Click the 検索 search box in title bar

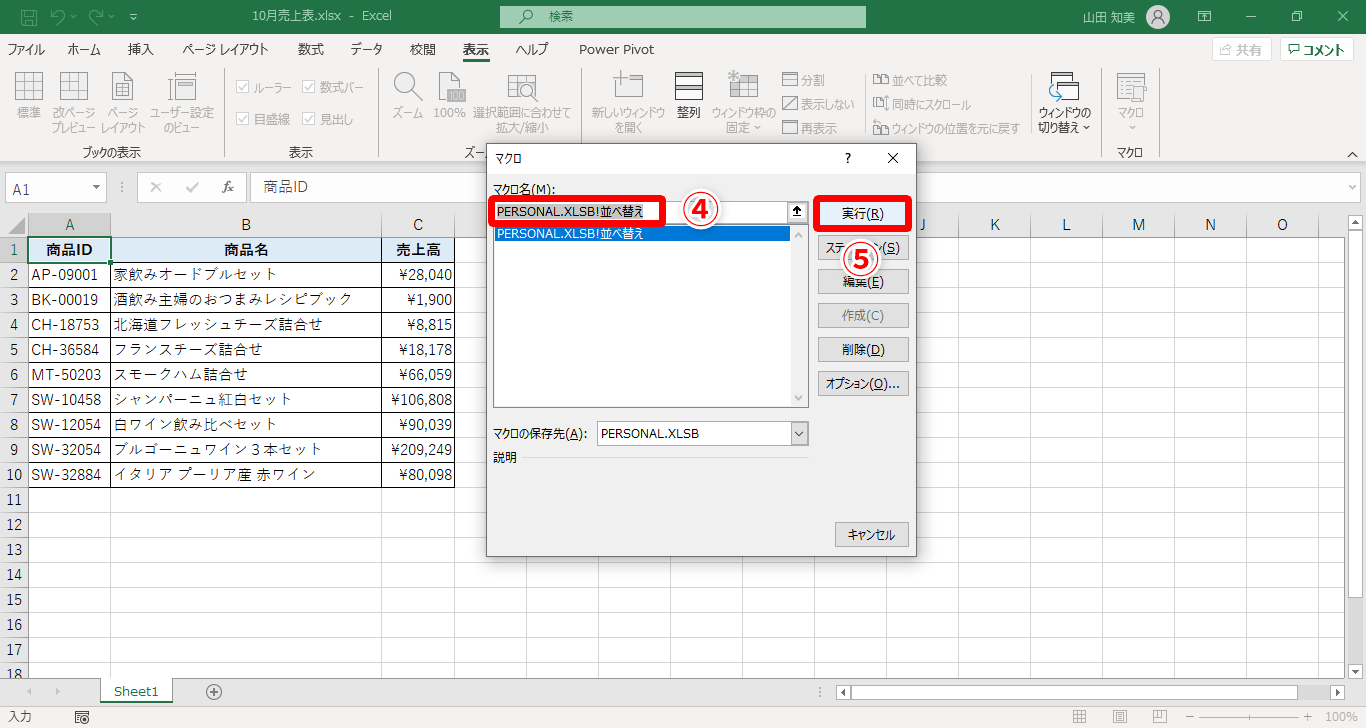(683, 17)
